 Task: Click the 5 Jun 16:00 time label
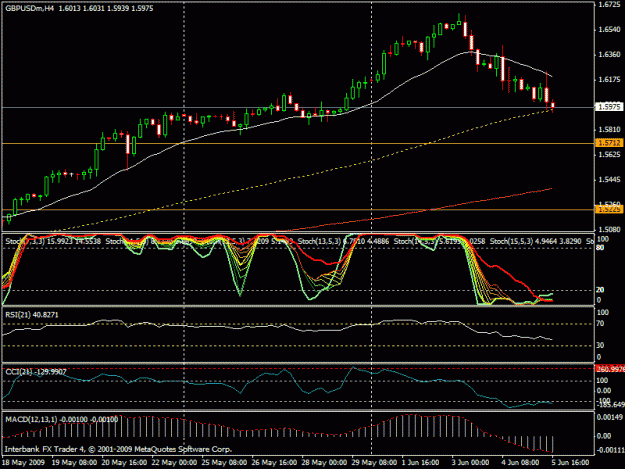point(570,463)
